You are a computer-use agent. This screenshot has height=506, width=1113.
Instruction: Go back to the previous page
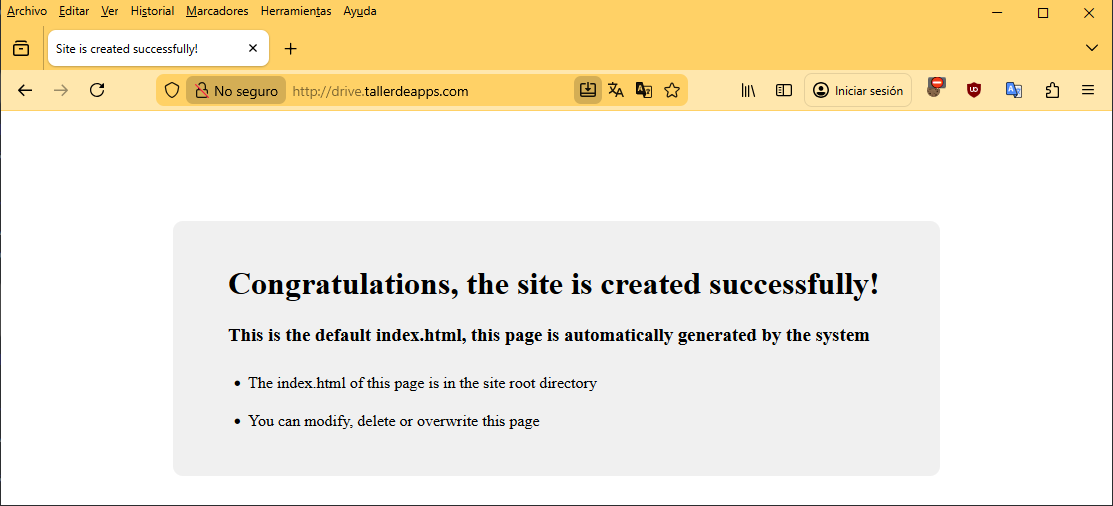[26, 90]
